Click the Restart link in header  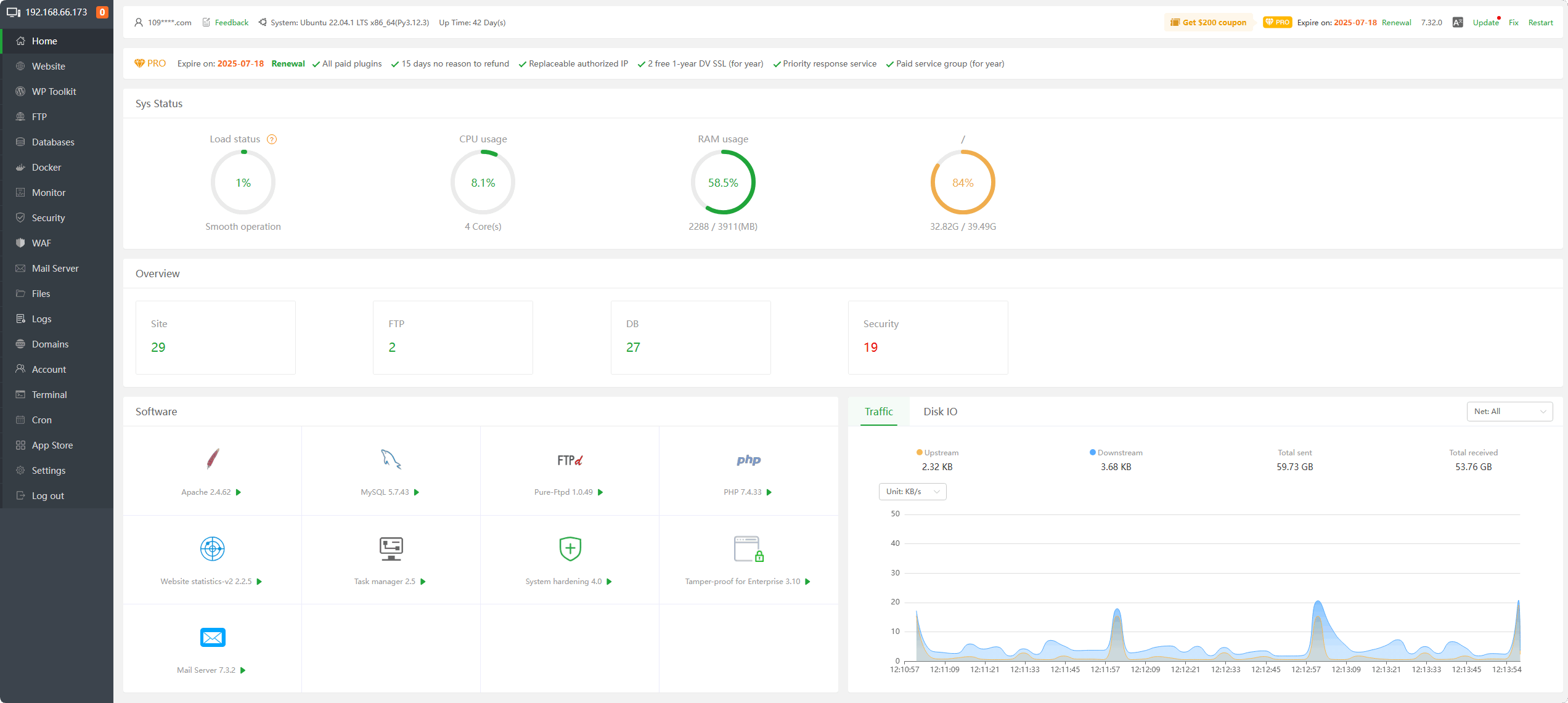(x=1540, y=23)
